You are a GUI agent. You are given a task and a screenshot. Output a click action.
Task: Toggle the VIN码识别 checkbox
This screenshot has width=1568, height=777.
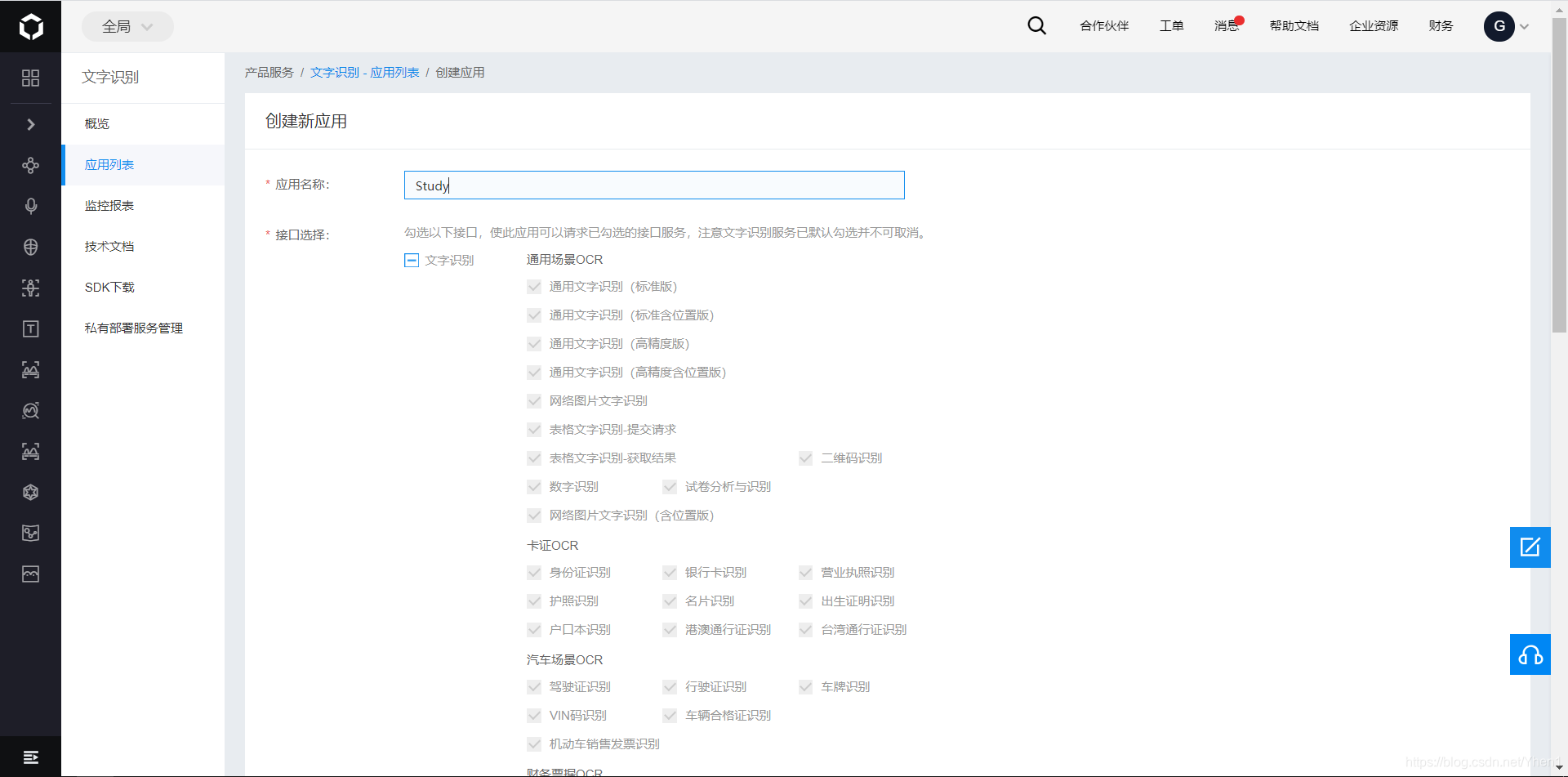click(x=534, y=716)
